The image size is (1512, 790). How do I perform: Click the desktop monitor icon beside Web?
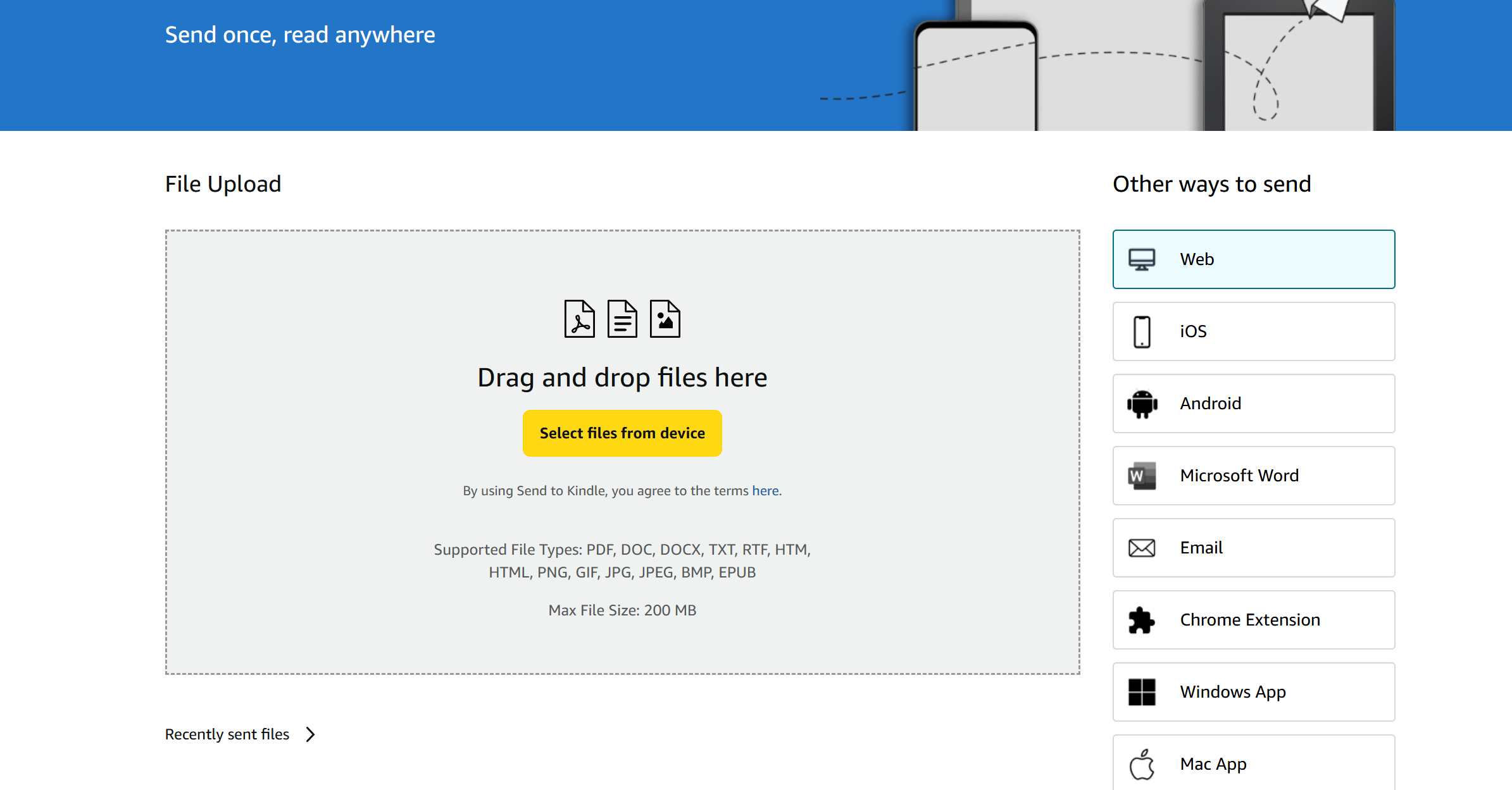[1142, 259]
